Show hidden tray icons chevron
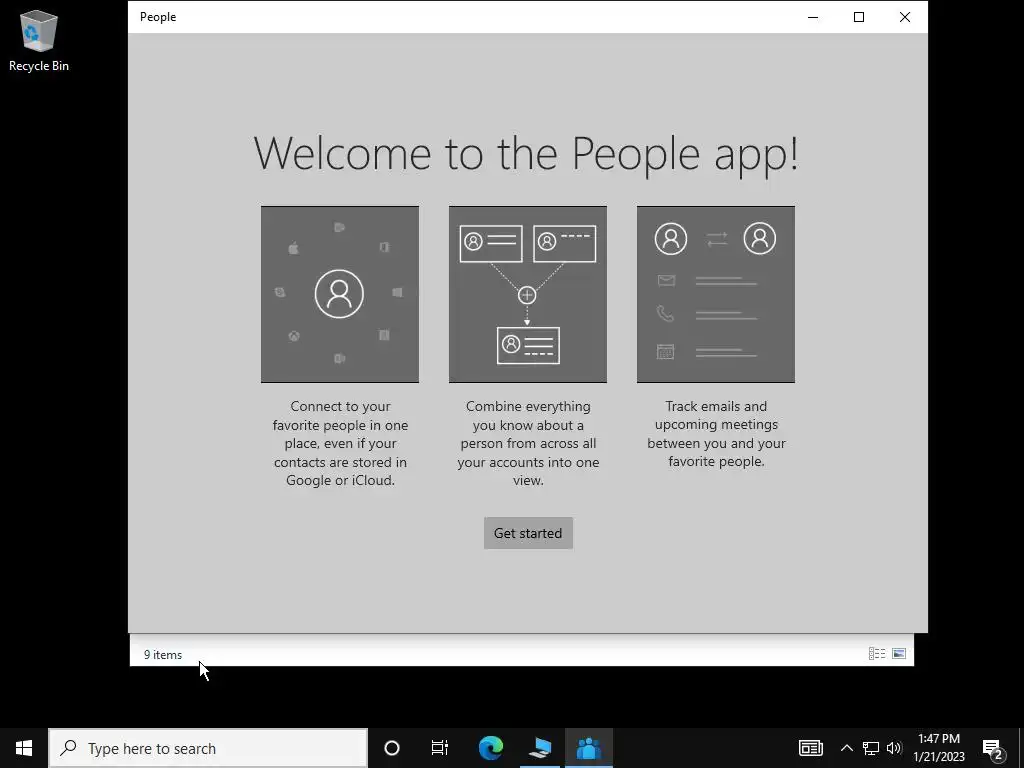Screen dimensions: 1024x768 coord(846,748)
